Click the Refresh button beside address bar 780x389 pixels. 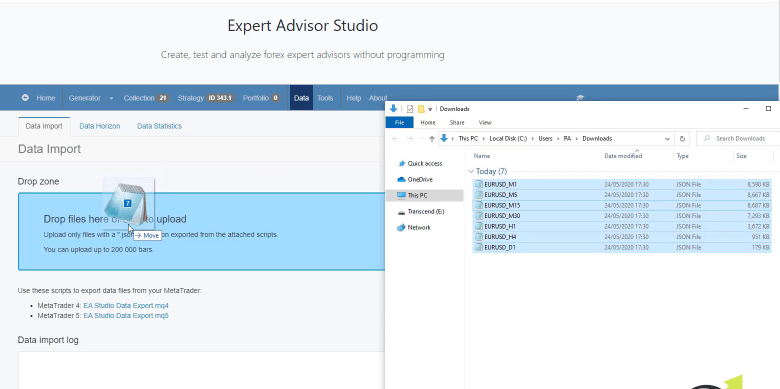(x=682, y=139)
